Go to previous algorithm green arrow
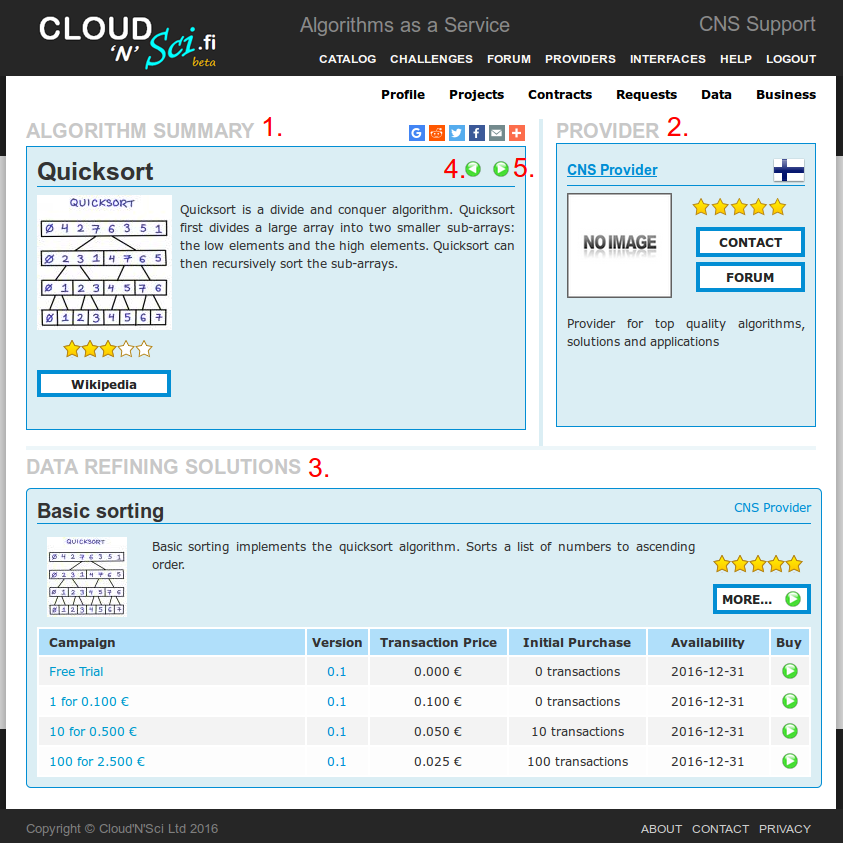 coord(473,169)
